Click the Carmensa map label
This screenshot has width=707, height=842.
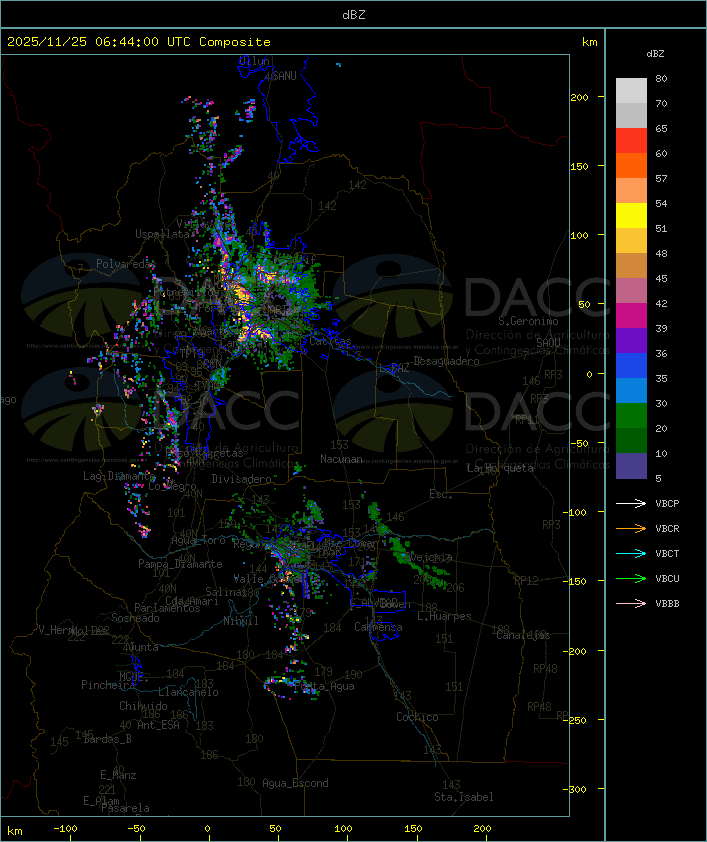point(378,627)
